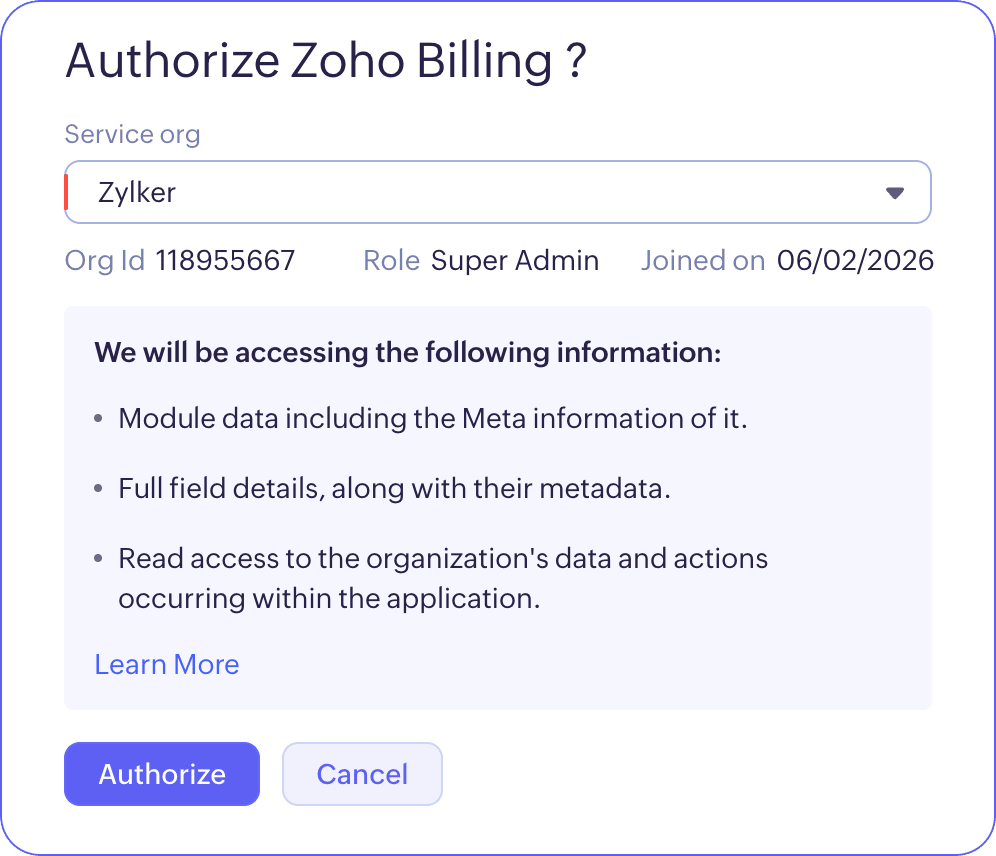The height and width of the screenshot is (856, 996).
Task: Click the Service org dropdown arrow
Action: (895, 193)
